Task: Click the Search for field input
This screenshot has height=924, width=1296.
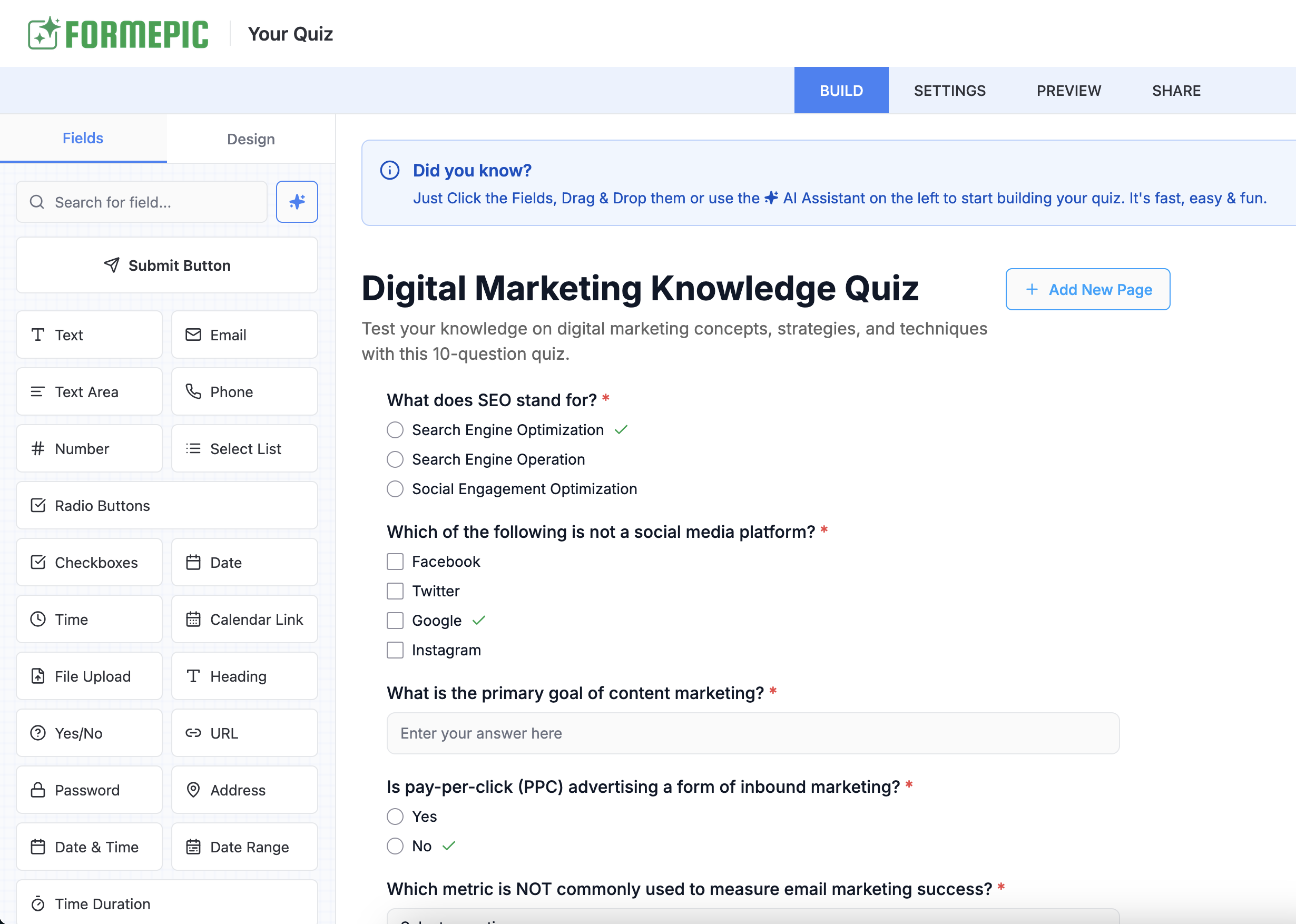Action: pos(142,202)
